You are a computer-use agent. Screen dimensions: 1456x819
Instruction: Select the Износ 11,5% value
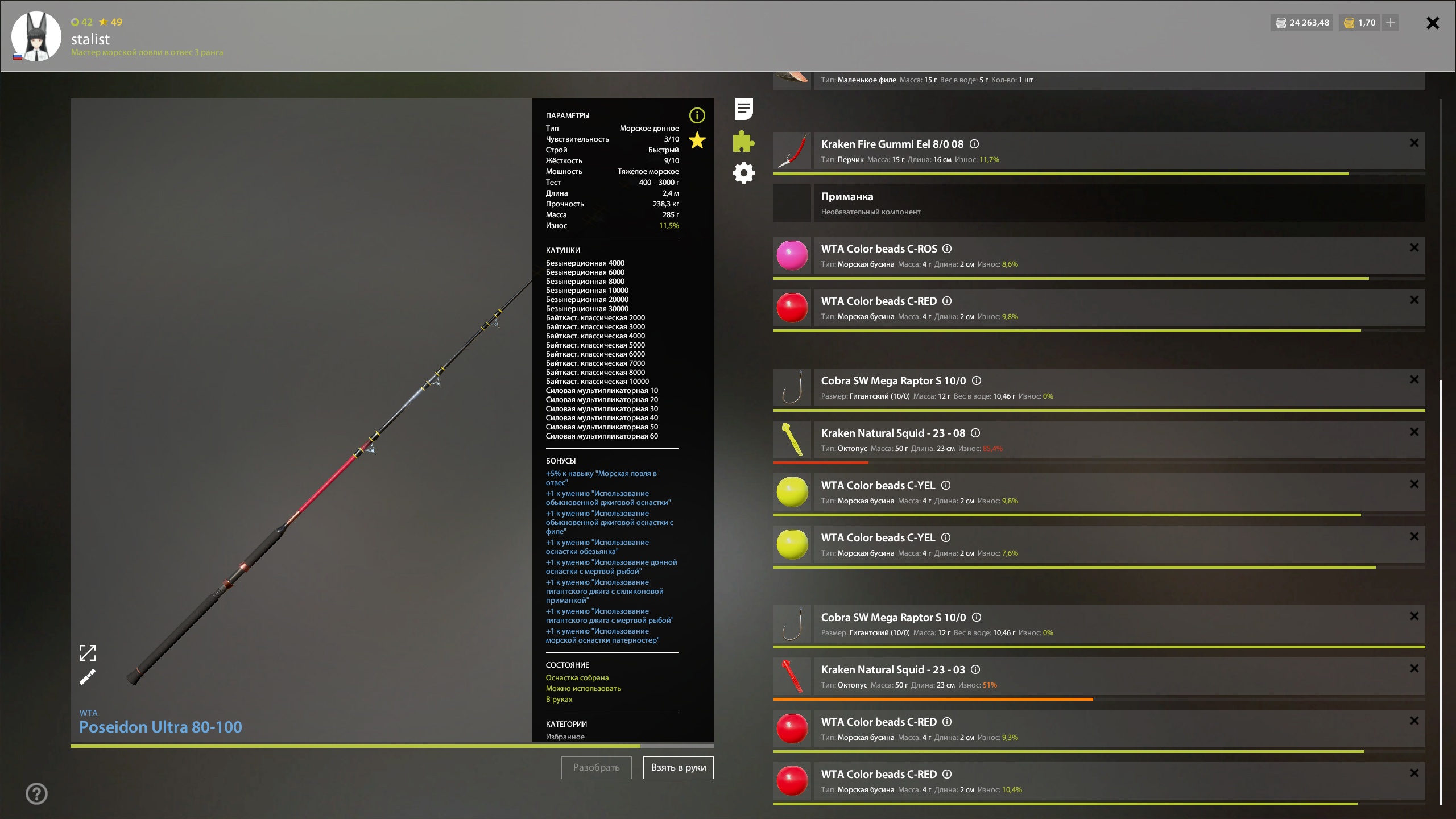point(669,226)
